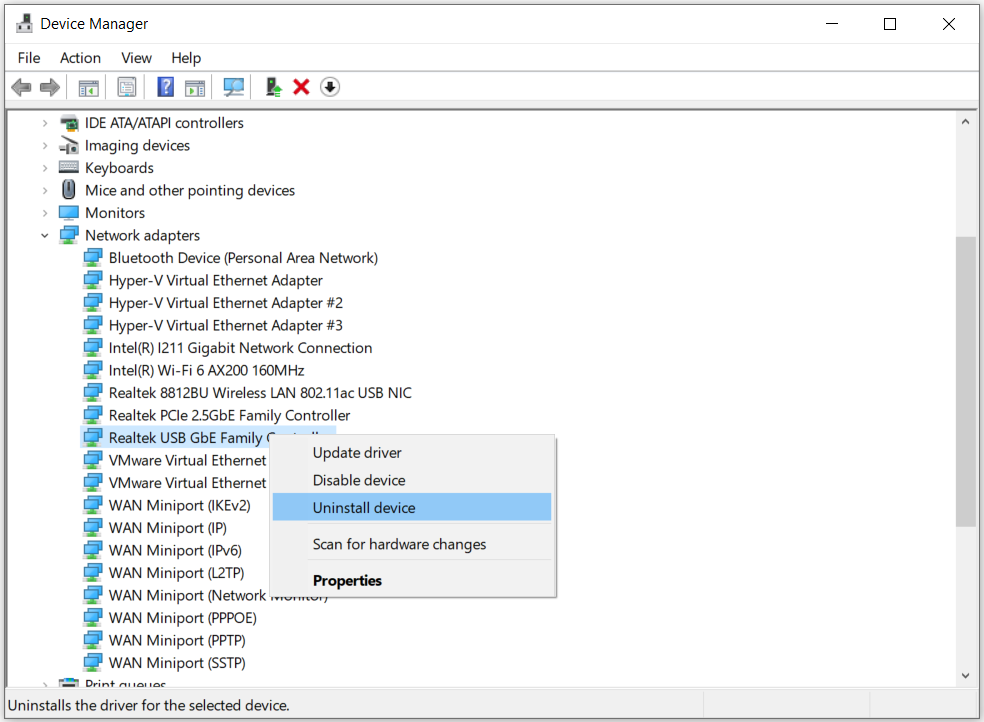Click the Update device driver toolbar icon
The image size is (984, 722).
click(273, 87)
